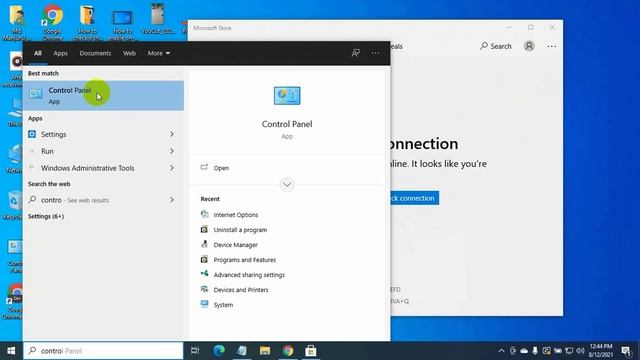Click the System recent item icon
This screenshot has height=360, width=640.
pyautogui.click(x=204, y=304)
